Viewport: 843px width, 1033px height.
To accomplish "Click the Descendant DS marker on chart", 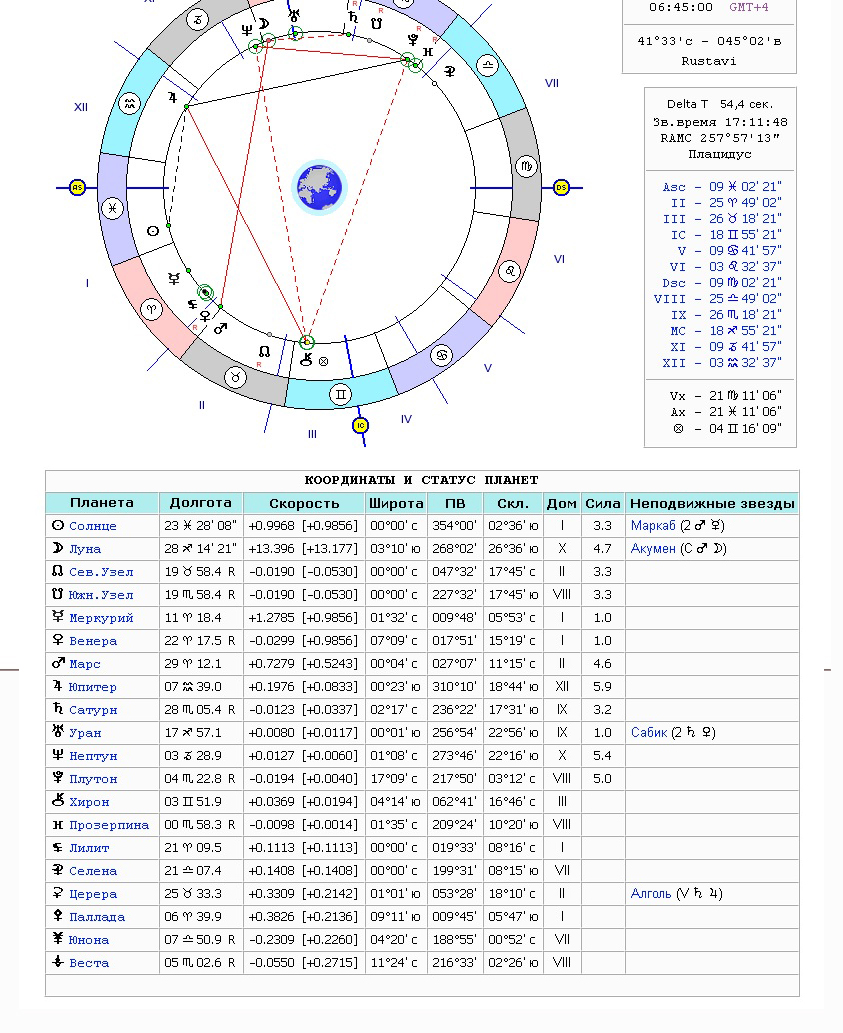I will 561,188.
